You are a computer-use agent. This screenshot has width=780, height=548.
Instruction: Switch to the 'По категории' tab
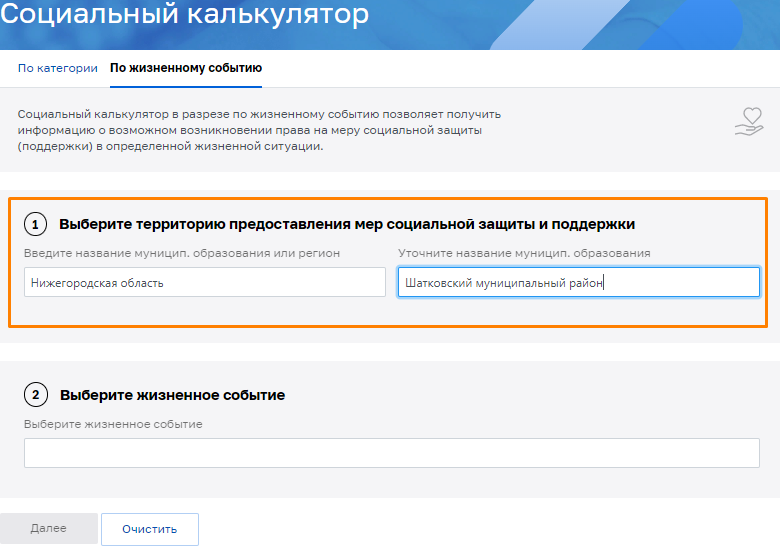[58, 68]
